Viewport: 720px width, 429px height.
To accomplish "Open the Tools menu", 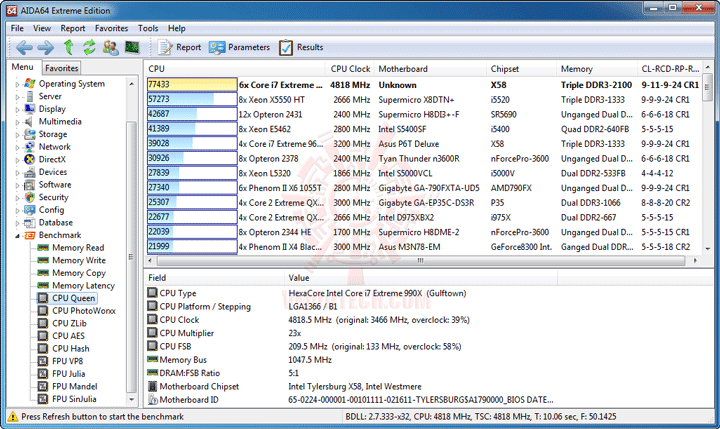I will click(148, 28).
